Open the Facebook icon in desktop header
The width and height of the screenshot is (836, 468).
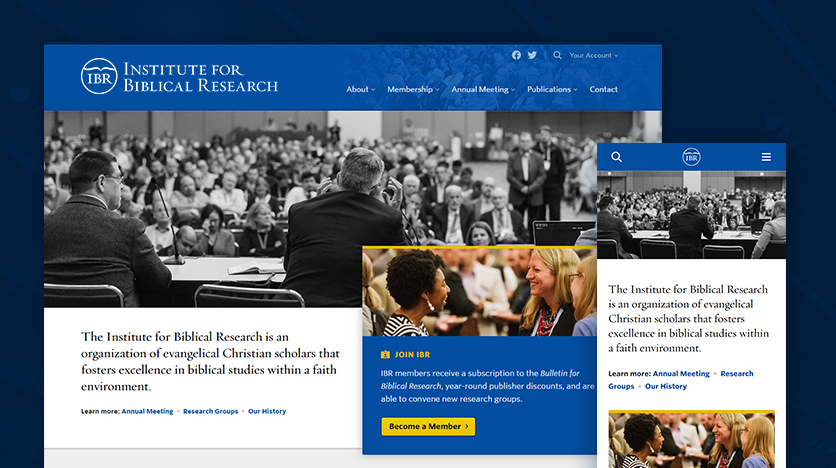[516, 55]
